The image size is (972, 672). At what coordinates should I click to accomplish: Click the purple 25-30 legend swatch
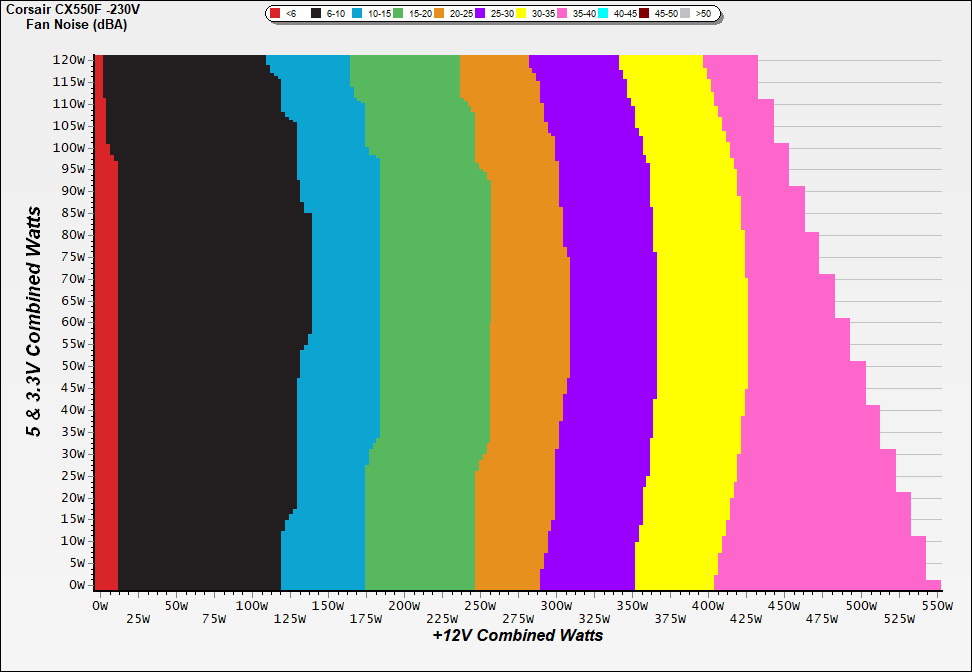(x=480, y=14)
